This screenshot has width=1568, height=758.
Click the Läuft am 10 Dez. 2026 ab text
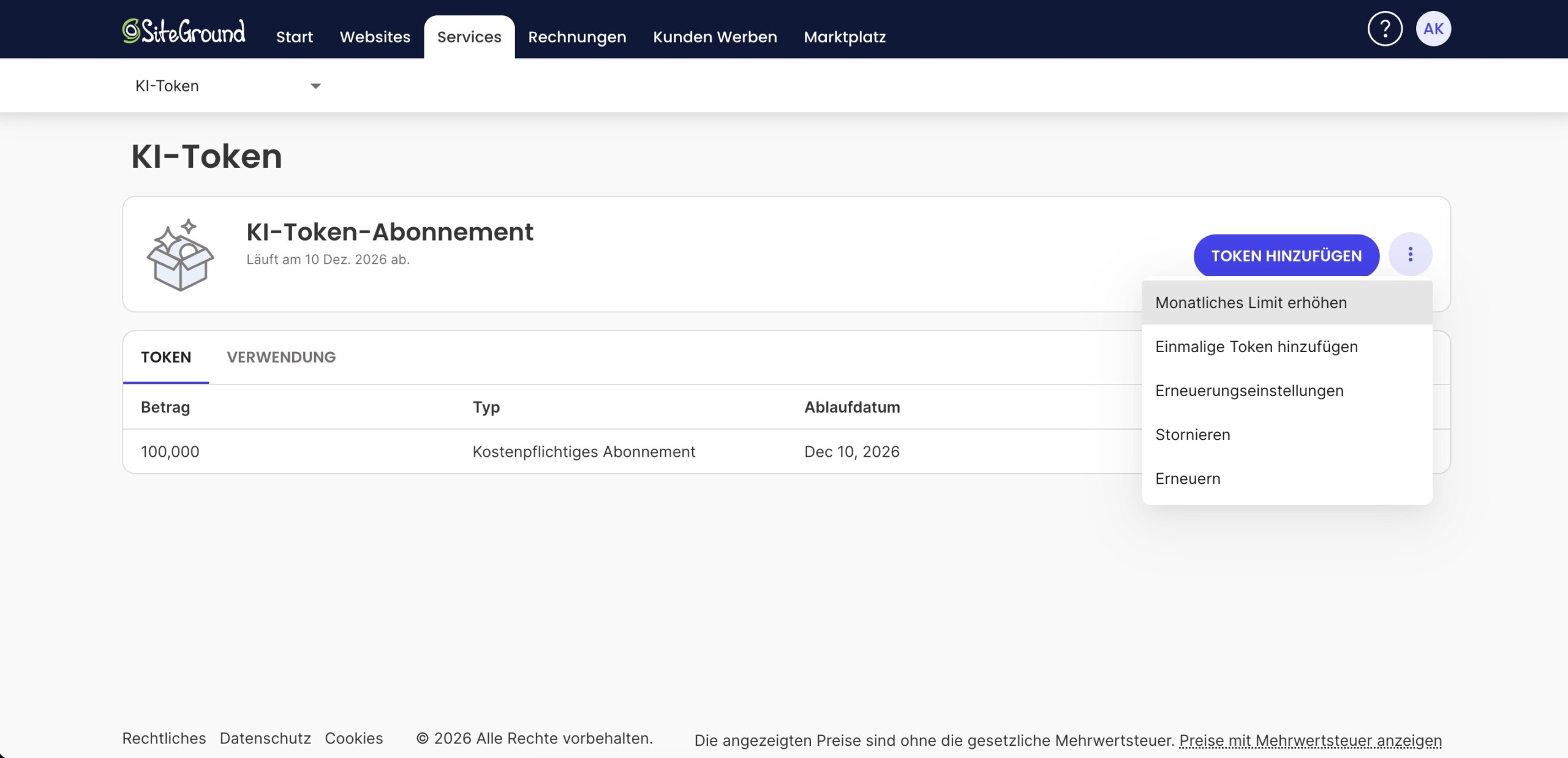click(328, 260)
